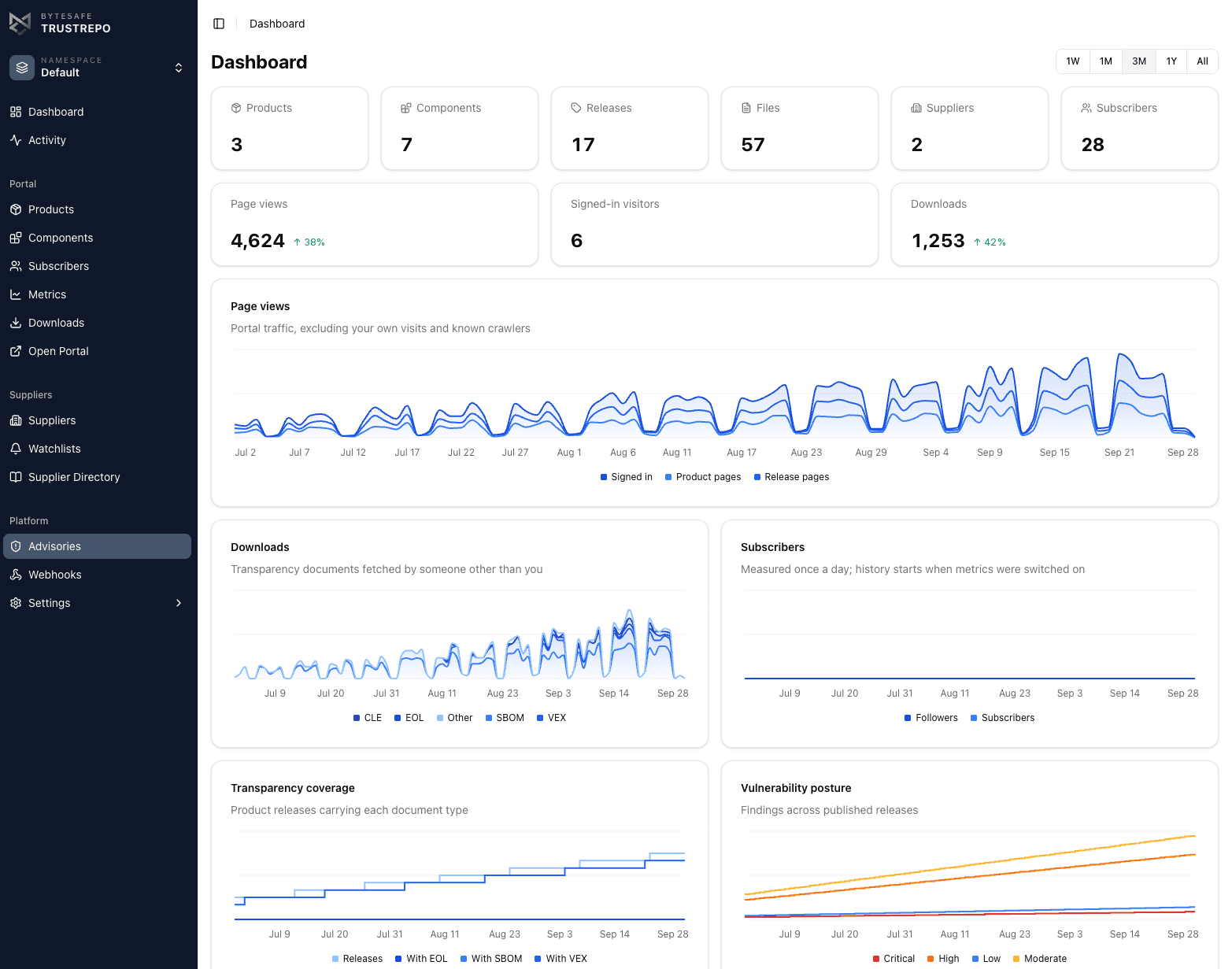Toggle the sidebar panel icon
The image size is (1232, 969).
pyautogui.click(x=219, y=24)
